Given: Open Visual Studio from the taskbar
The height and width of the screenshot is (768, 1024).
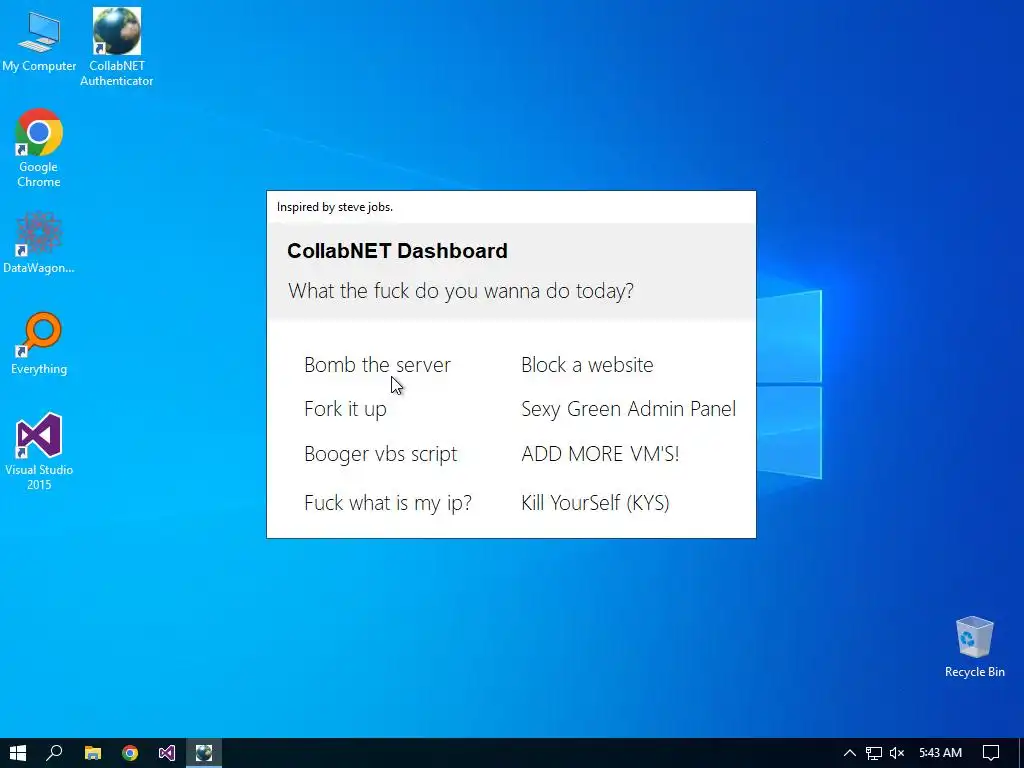Looking at the screenshot, I should point(167,753).
